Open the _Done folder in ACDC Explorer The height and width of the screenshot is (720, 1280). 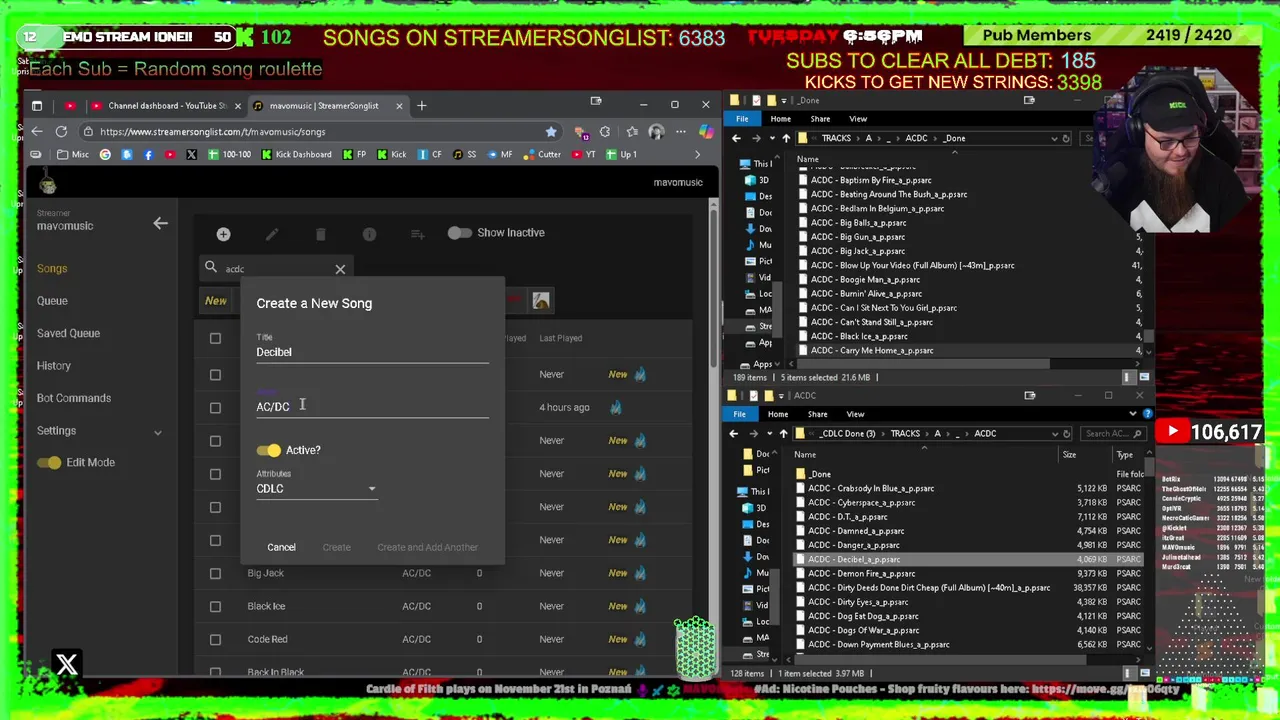(x=820, y=474)
